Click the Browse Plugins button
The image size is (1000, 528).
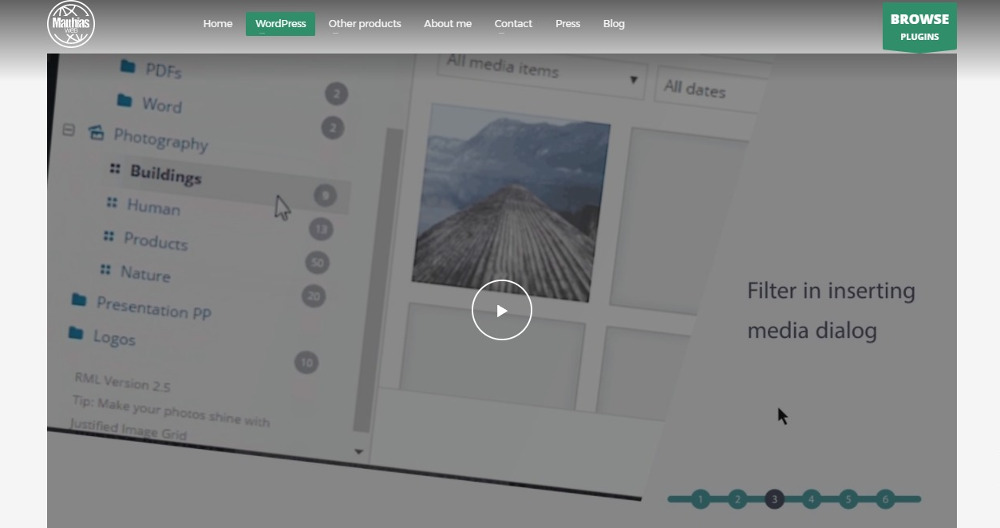coord(919,27)
